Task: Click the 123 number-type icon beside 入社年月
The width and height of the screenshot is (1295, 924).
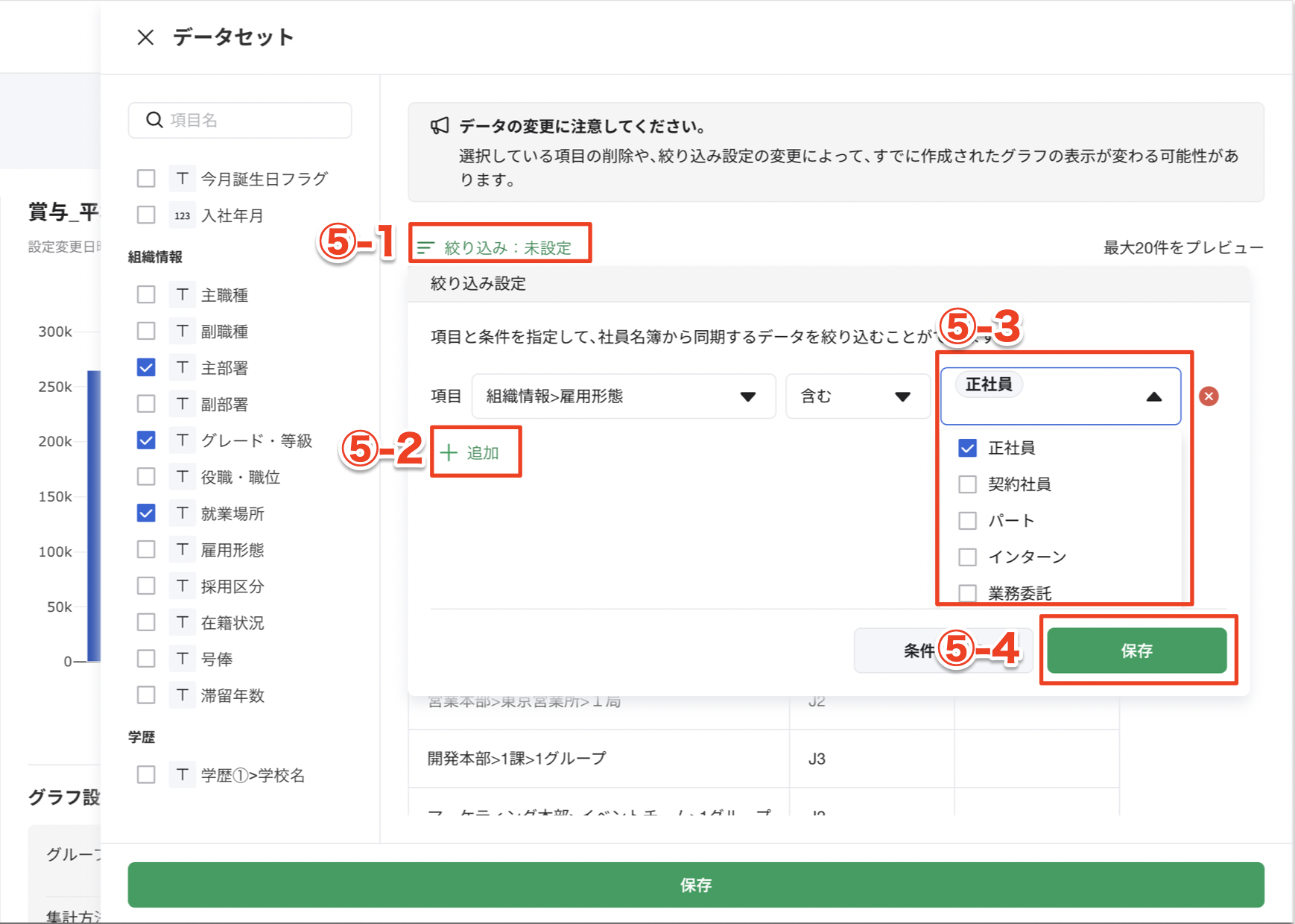Action: [x=182, y=215]
